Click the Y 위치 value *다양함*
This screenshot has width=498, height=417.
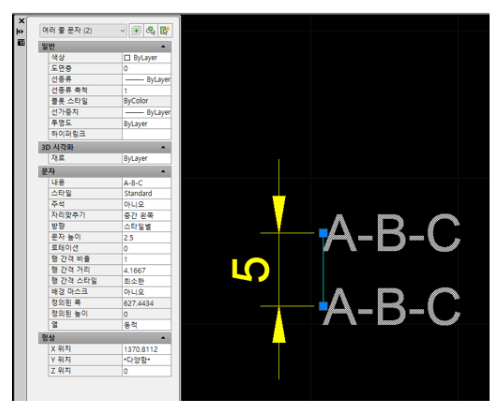coord(147,360)
